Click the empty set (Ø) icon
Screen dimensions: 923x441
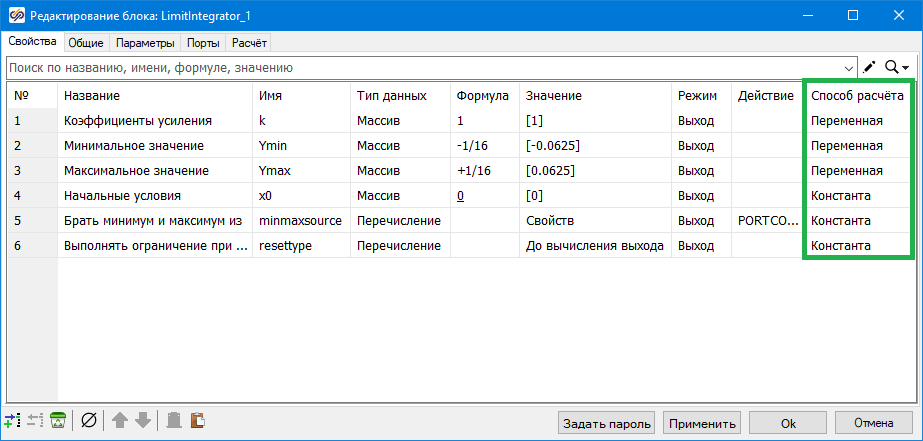pos(88,421)
